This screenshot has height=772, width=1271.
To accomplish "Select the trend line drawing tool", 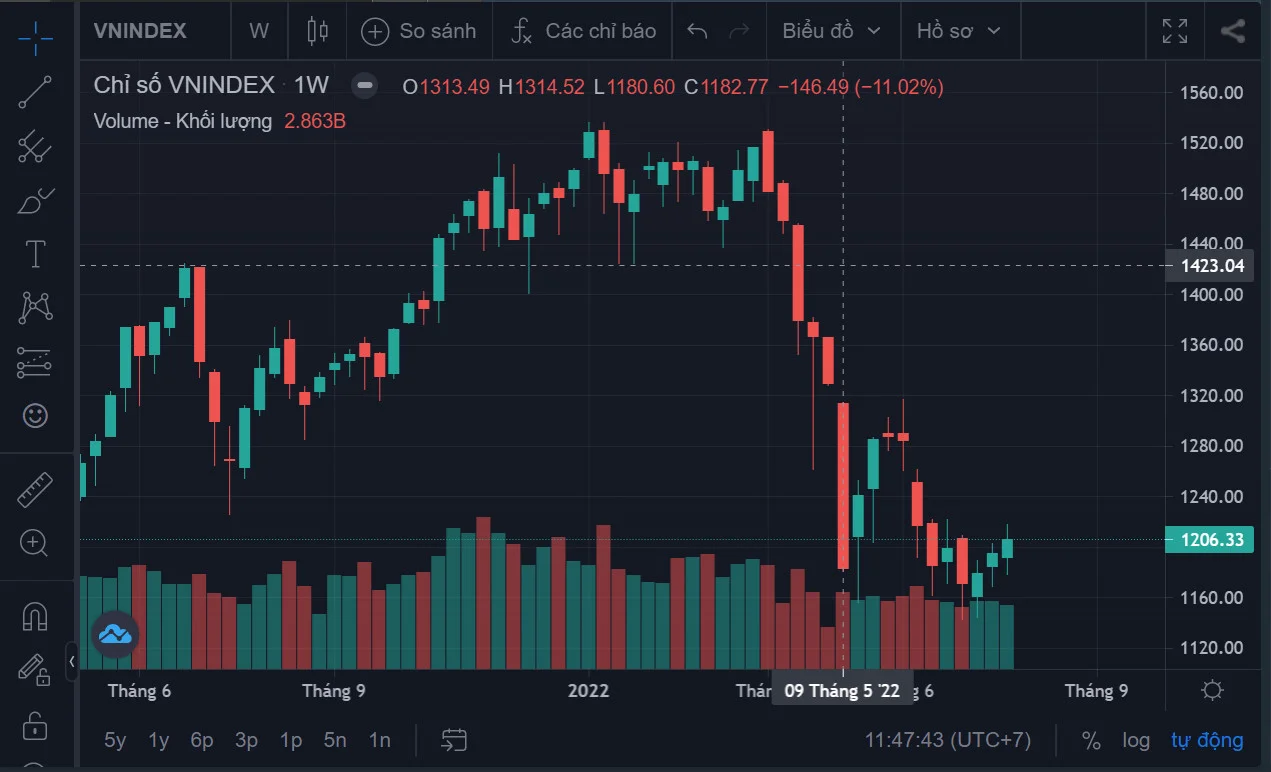I will pyautogui.click(x=35, y=92).
